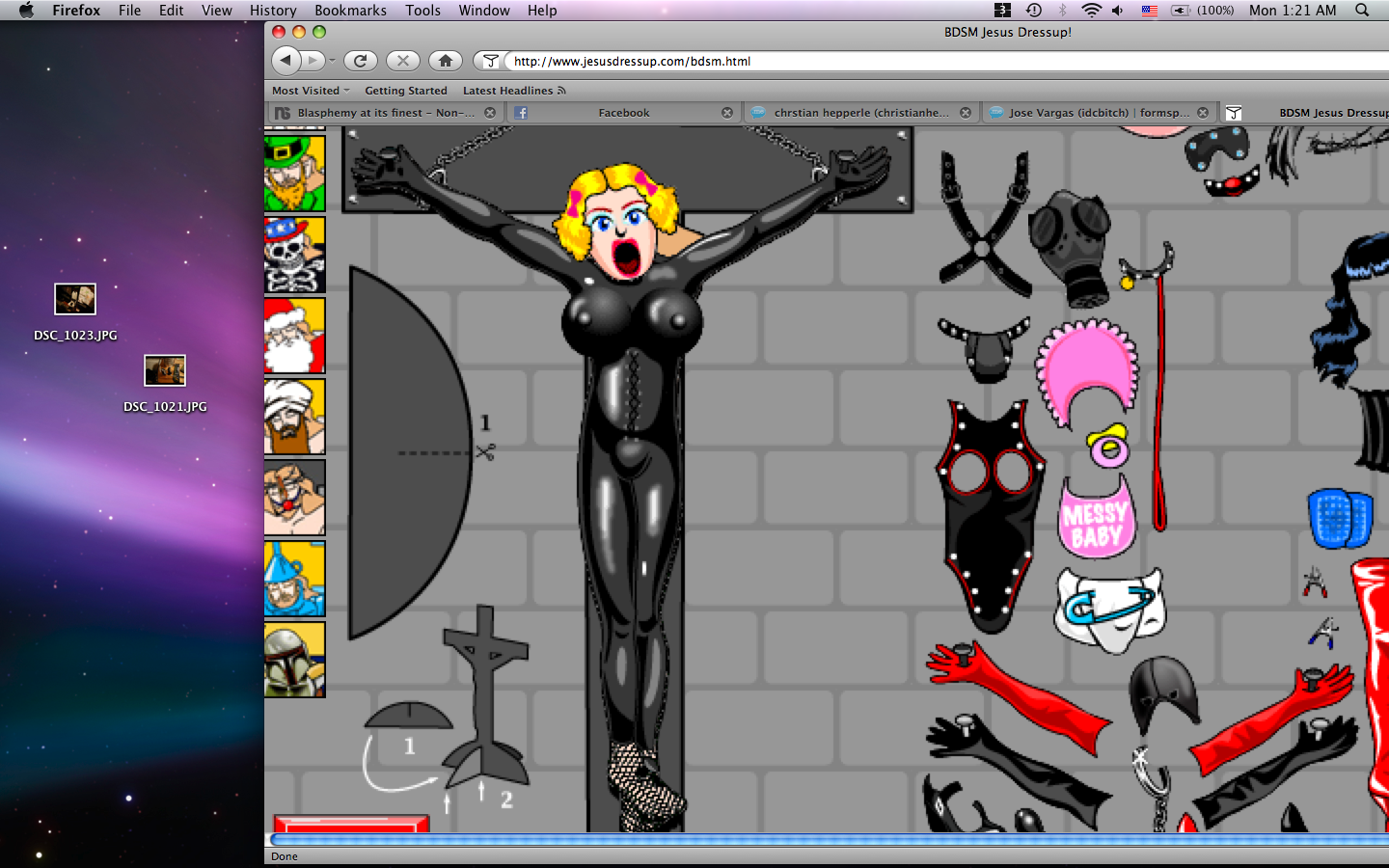Open the back/forward history dropdown arrow
This screenshot has width=1389, height=868.
click(x=332, y=61)
